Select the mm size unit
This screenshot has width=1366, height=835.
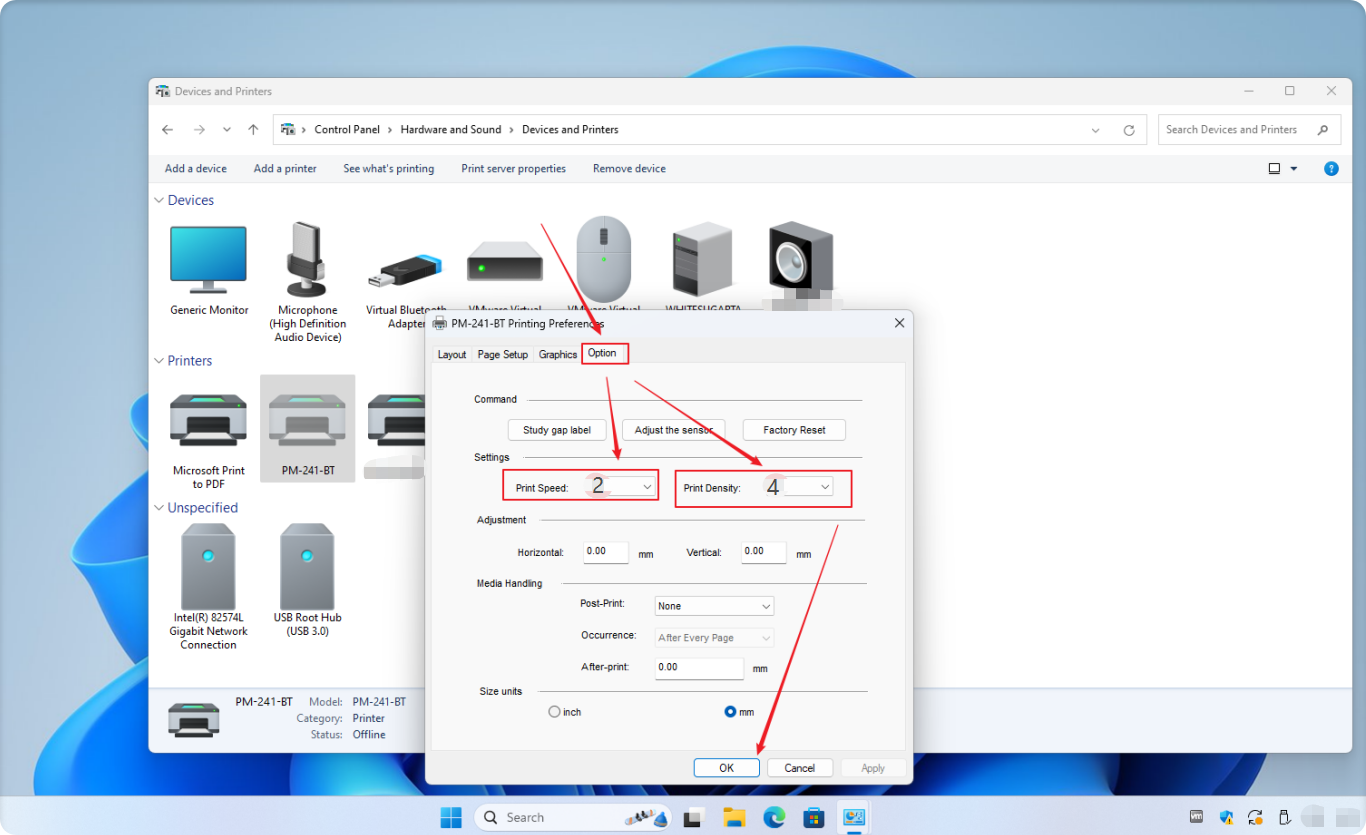[730, 712]
